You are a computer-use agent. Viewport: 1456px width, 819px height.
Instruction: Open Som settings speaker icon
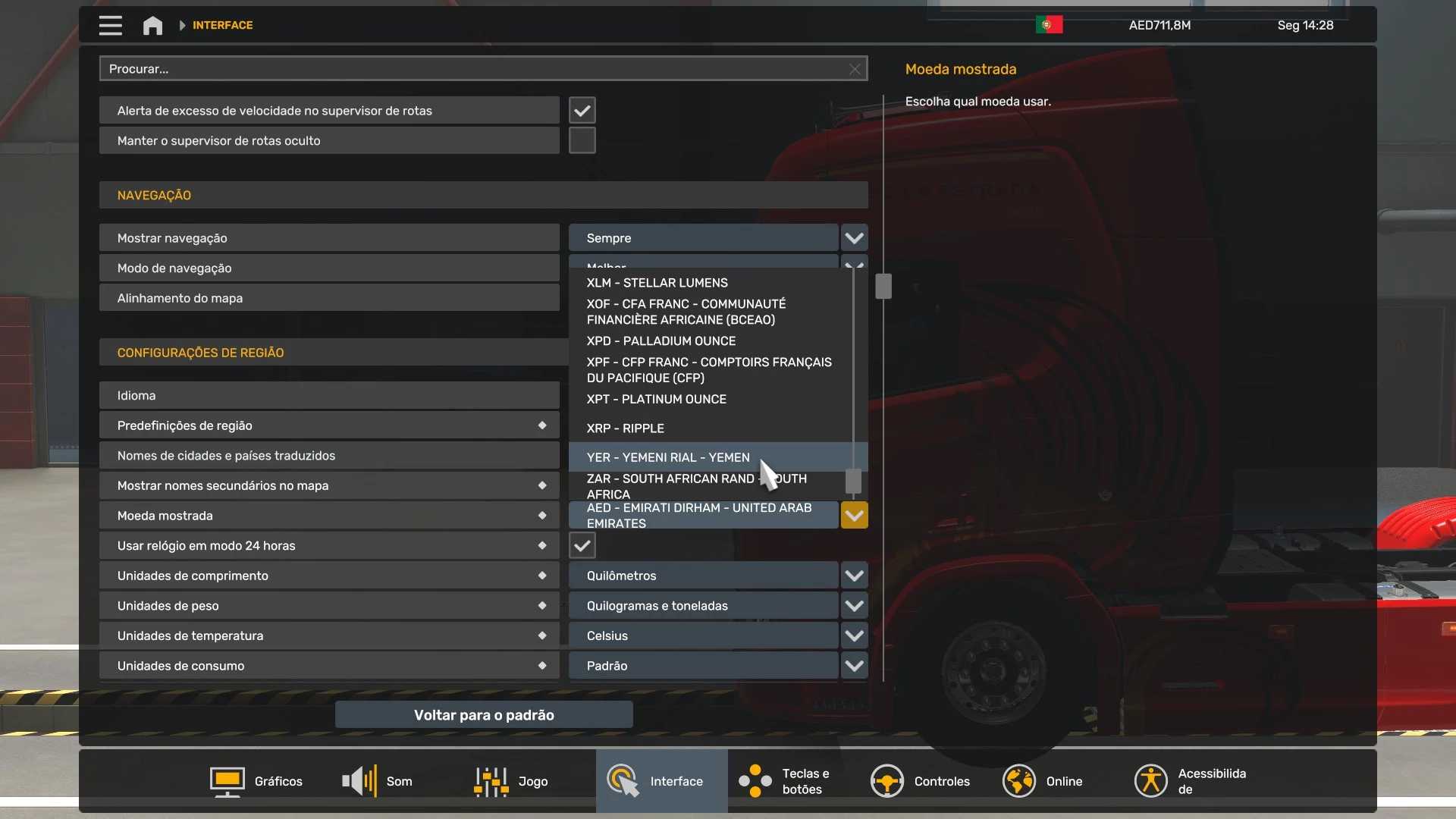(359, 781)
